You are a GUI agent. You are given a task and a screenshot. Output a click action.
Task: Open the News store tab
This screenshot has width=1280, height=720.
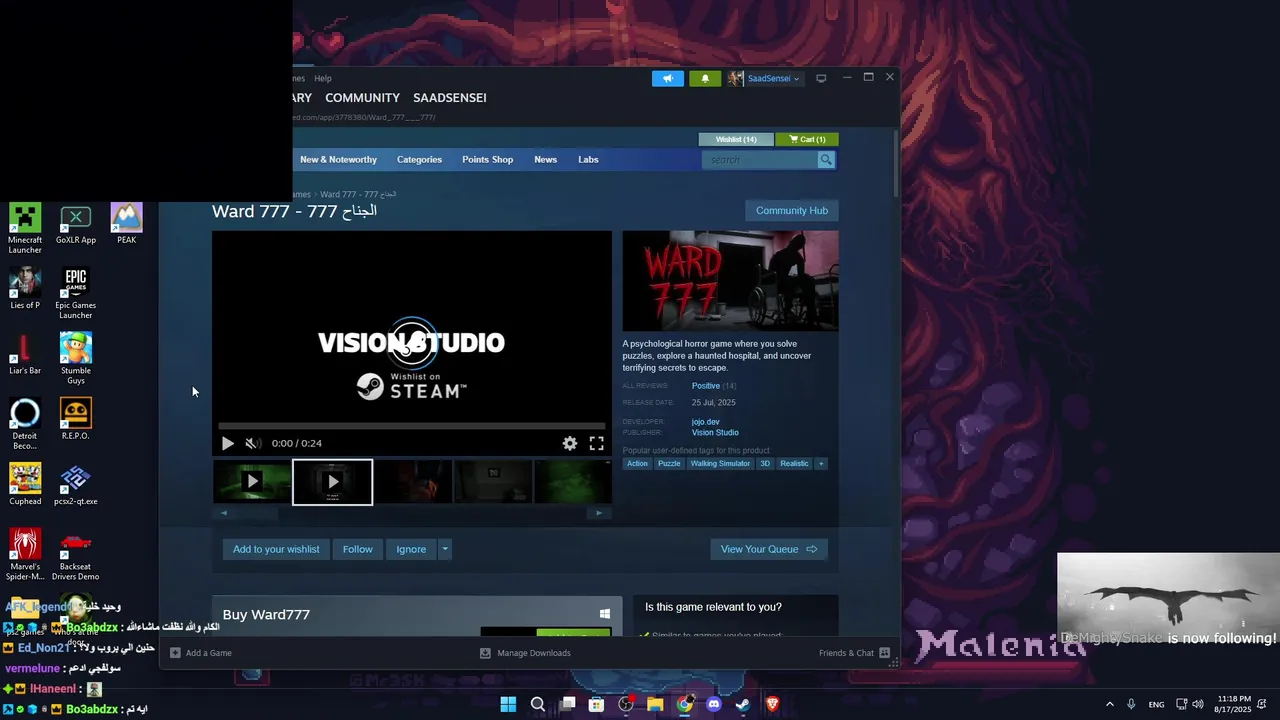pos(545,160)
